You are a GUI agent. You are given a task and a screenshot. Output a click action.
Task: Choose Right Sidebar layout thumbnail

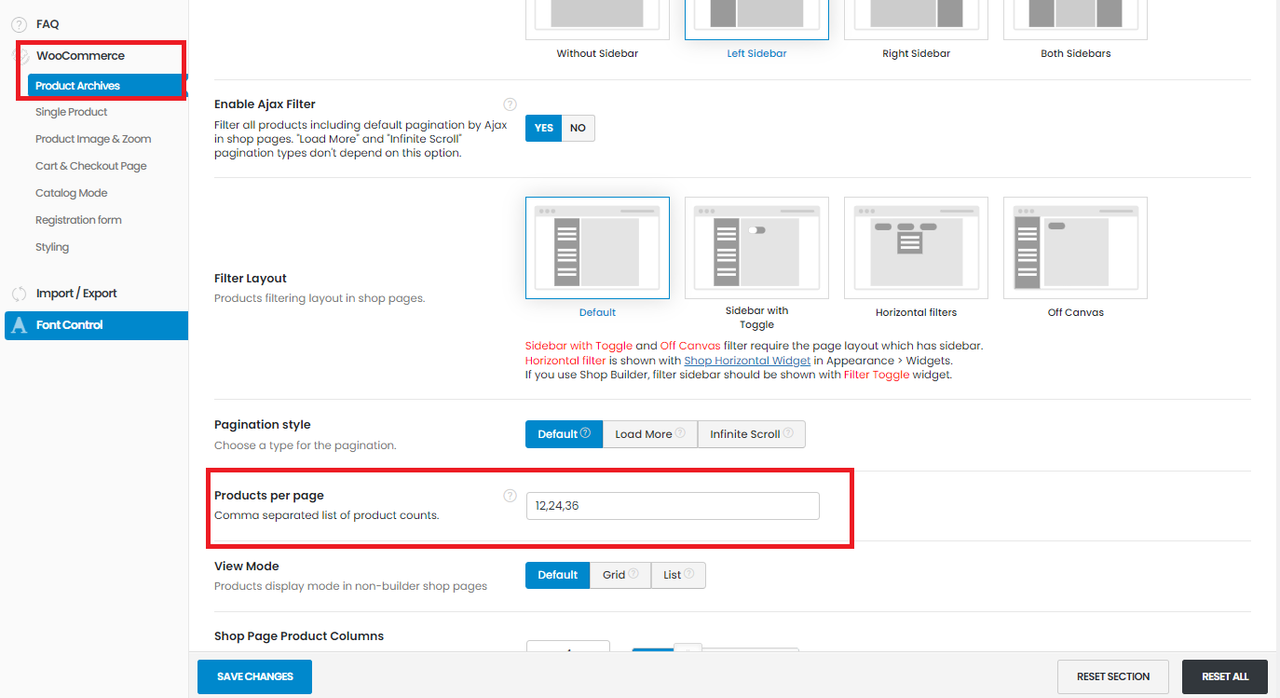coord(916,20)
